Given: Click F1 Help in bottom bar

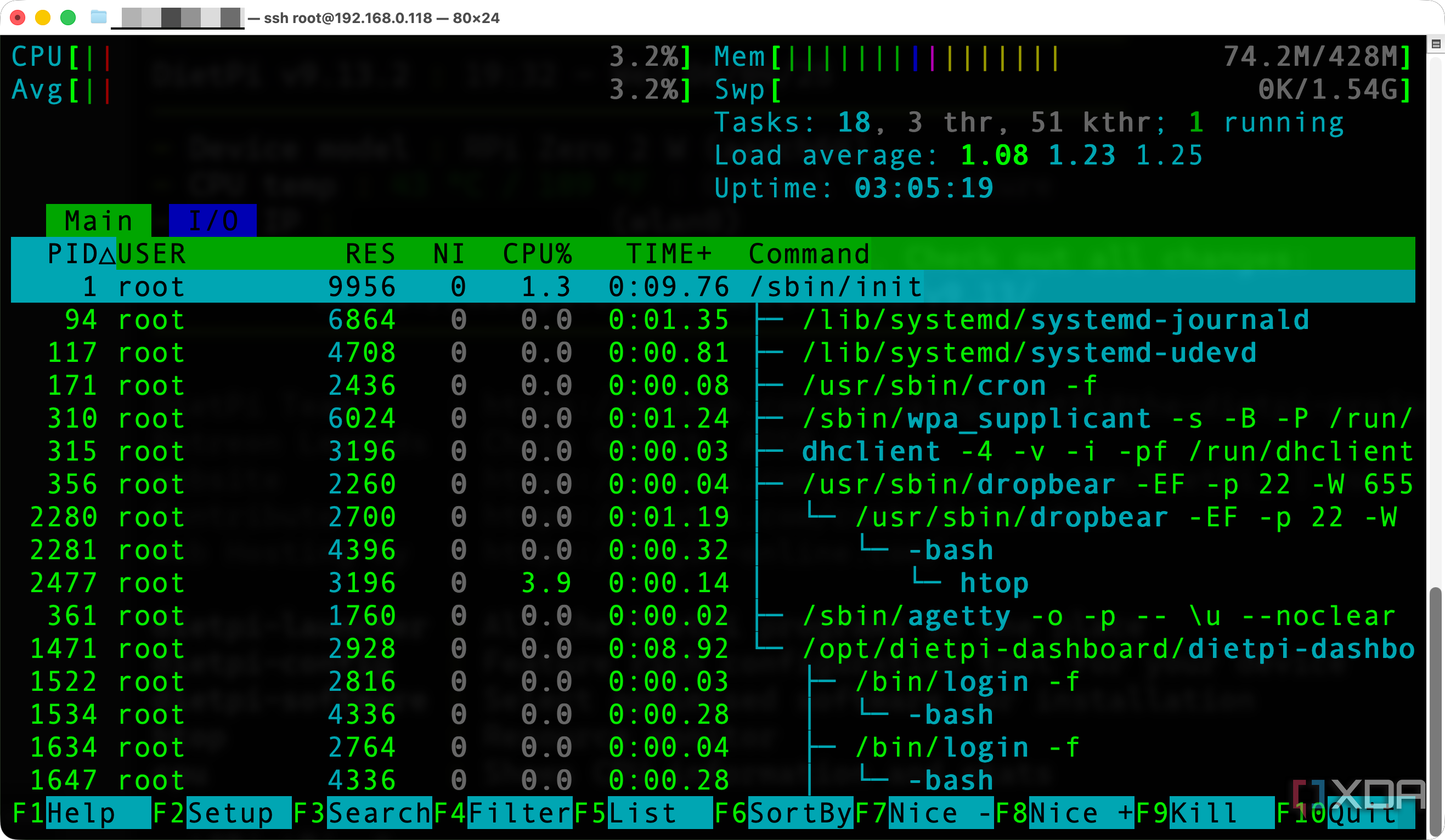Looking at the screenshot, I should [x=81, y=813].
